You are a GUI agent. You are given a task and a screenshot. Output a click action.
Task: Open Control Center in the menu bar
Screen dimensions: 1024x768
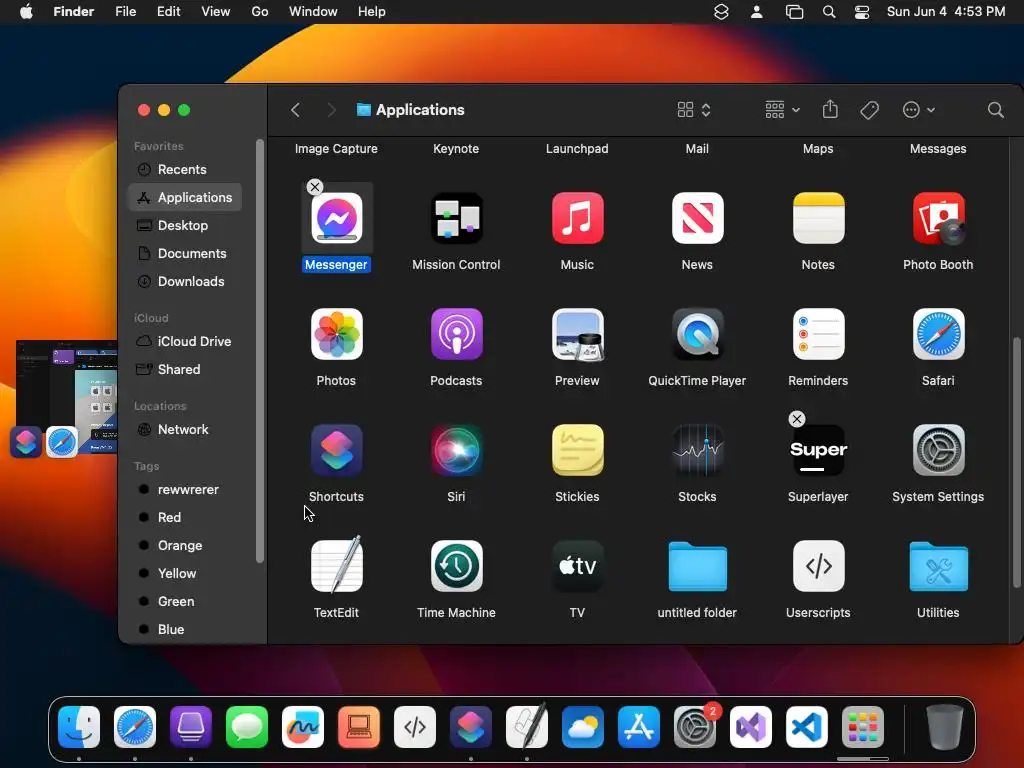coord(862,12)
